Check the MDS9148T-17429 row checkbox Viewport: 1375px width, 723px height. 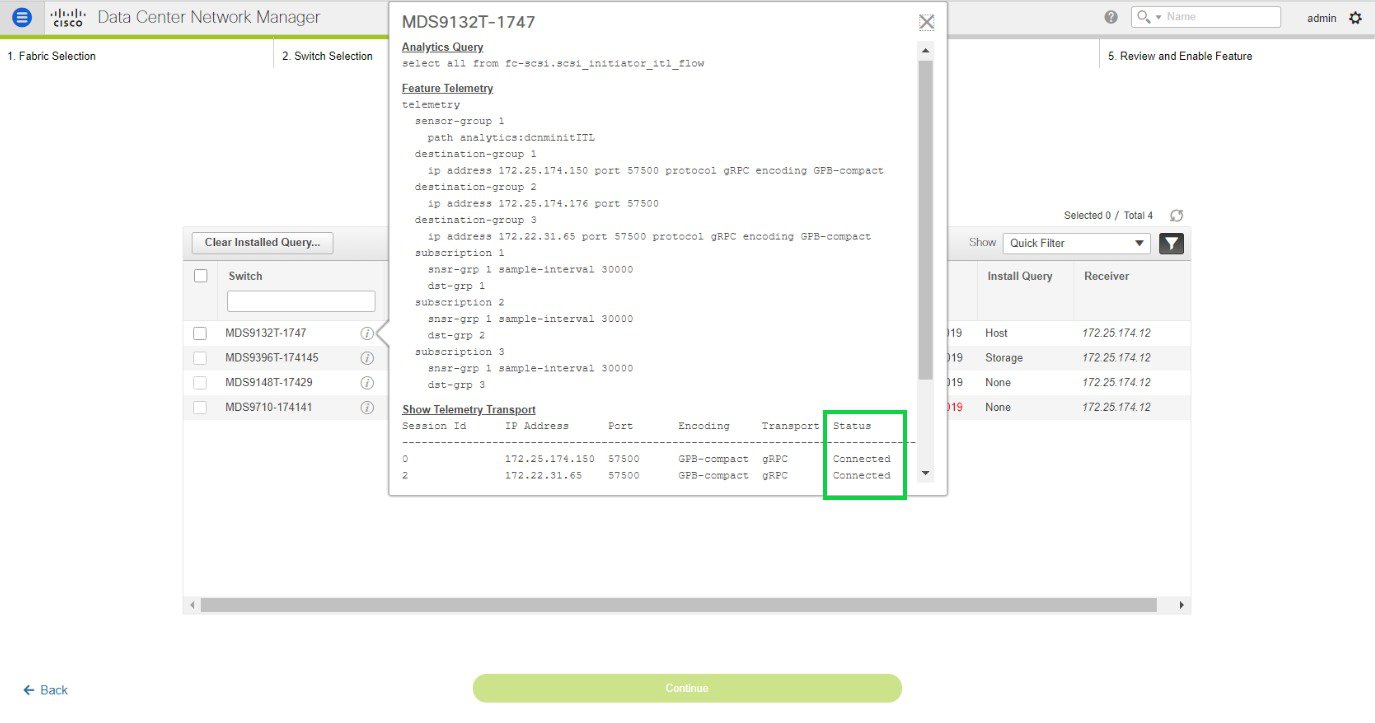pyautogui.click(x=200, y=383)
